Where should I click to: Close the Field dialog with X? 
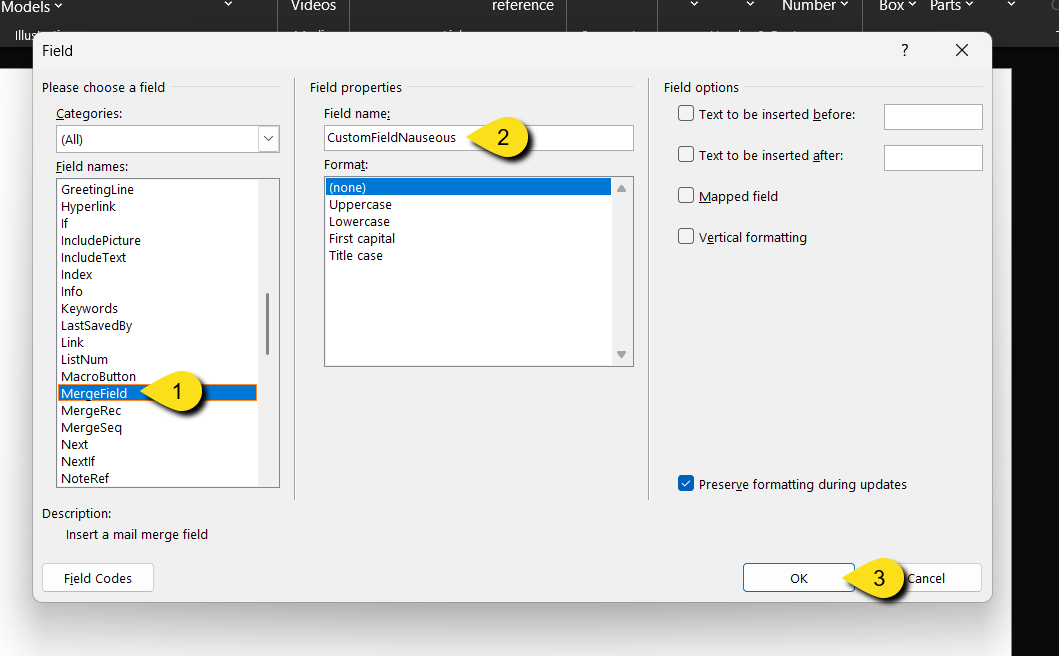962,51
